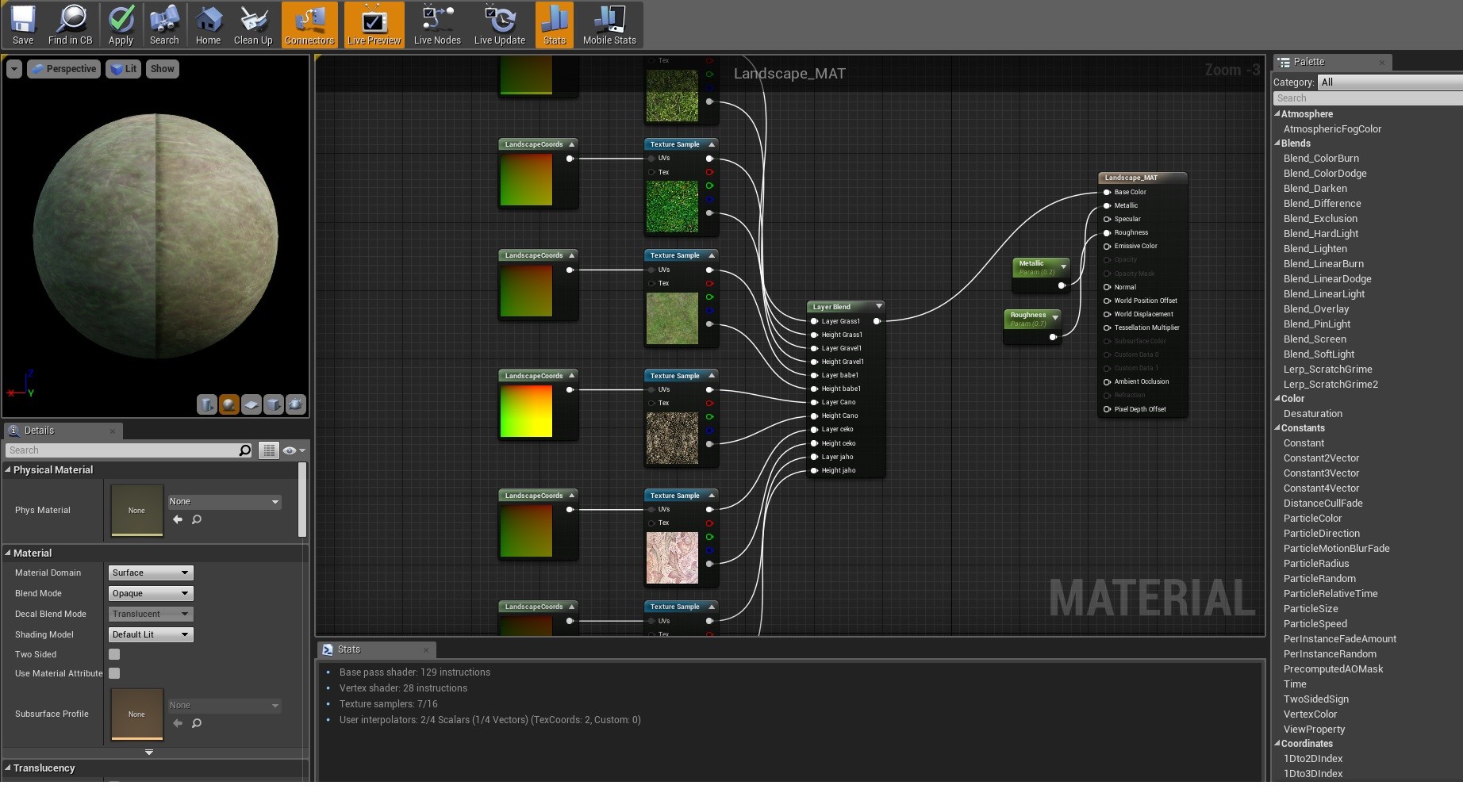Screen dimensions: 1463x812
Task: Click Find in CB toolbar icon
Action: coord(70,25)
